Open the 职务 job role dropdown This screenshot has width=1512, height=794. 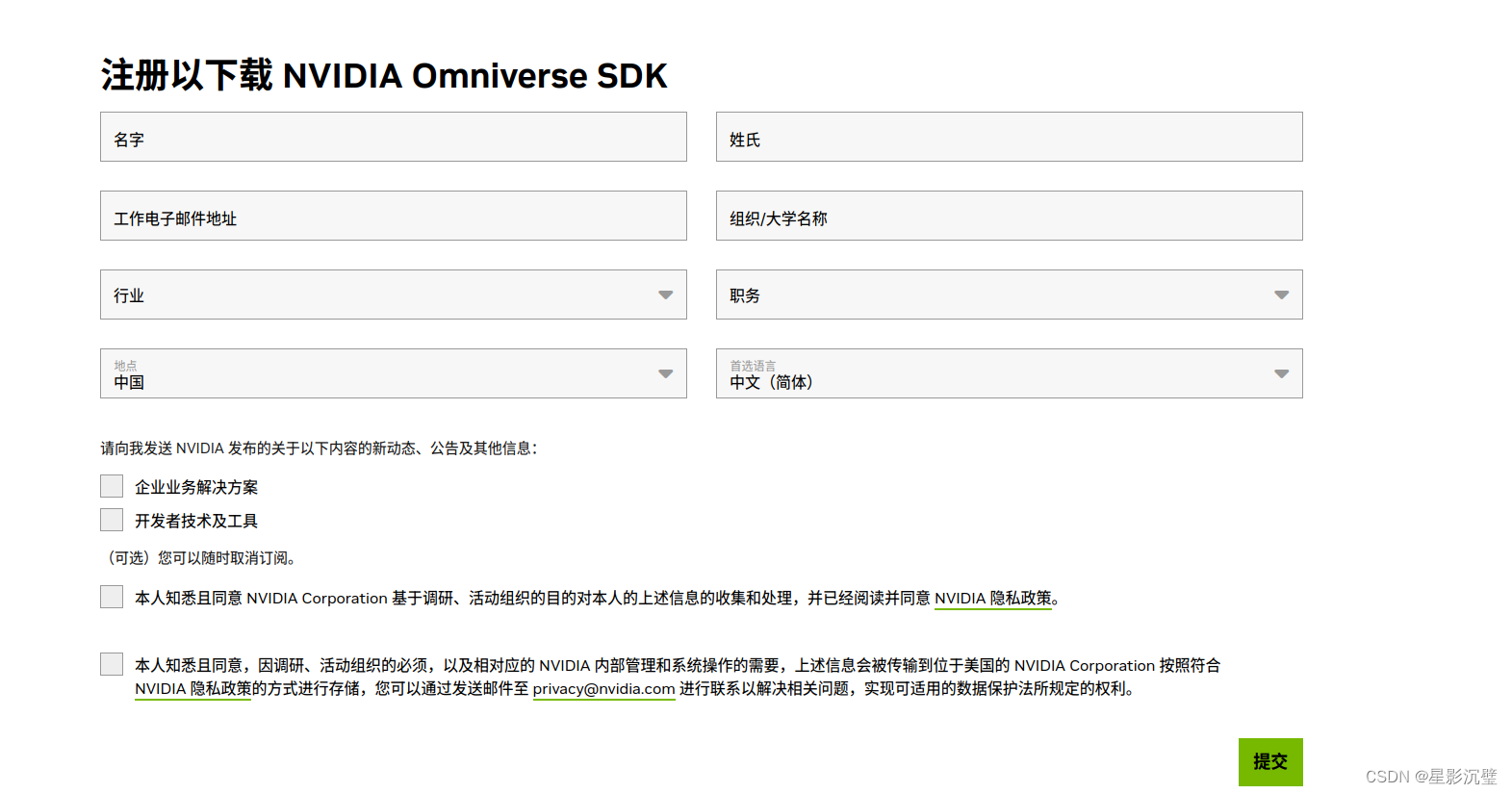tap(1009, 295)
